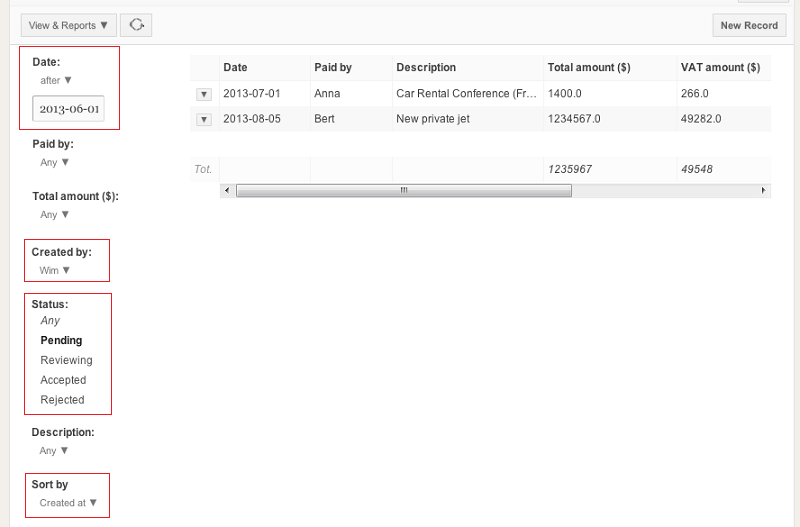Click the refresh icon button
This screenshot has height=527, width=800.
(136, 25)
